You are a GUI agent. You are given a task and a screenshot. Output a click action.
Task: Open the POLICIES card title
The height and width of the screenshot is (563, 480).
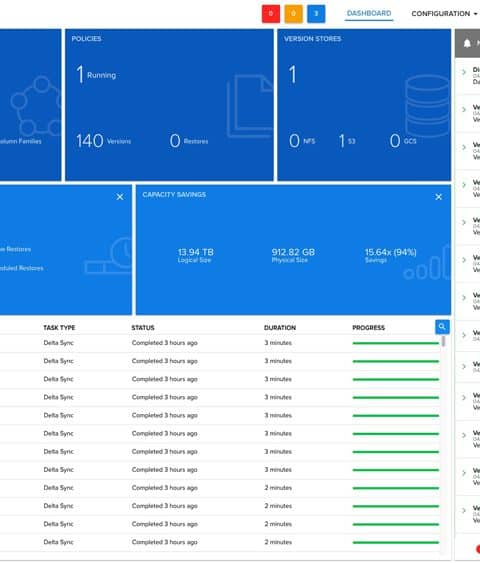[x=87, y=39]
